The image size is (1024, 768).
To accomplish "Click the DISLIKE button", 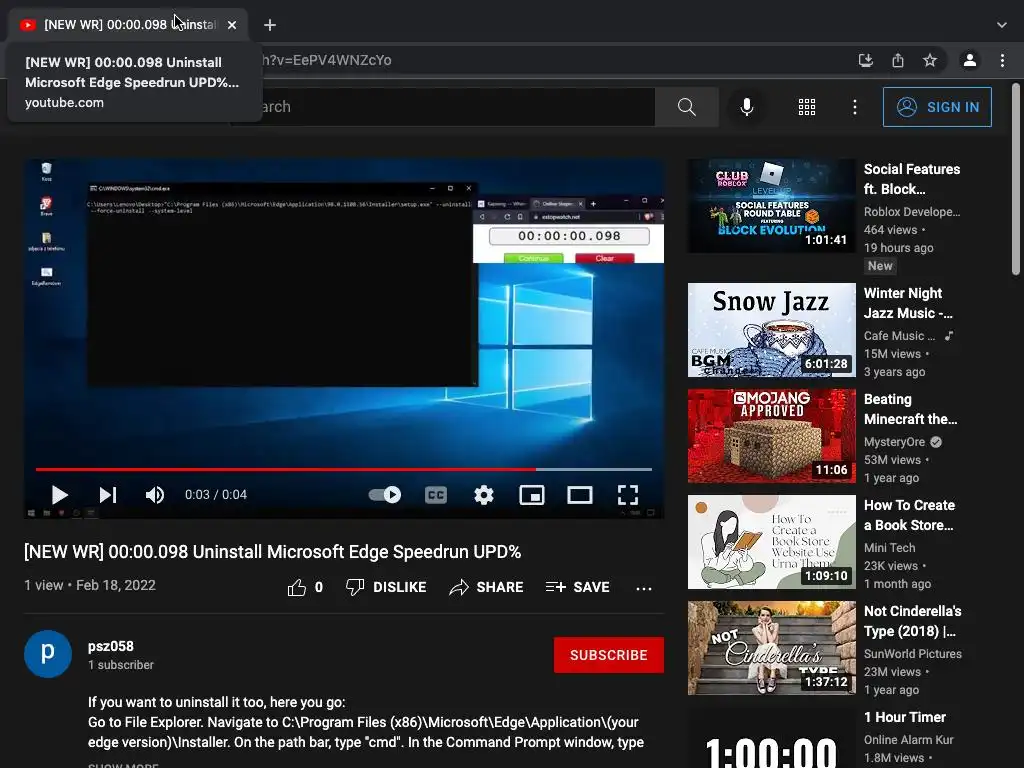I will 386,587.
